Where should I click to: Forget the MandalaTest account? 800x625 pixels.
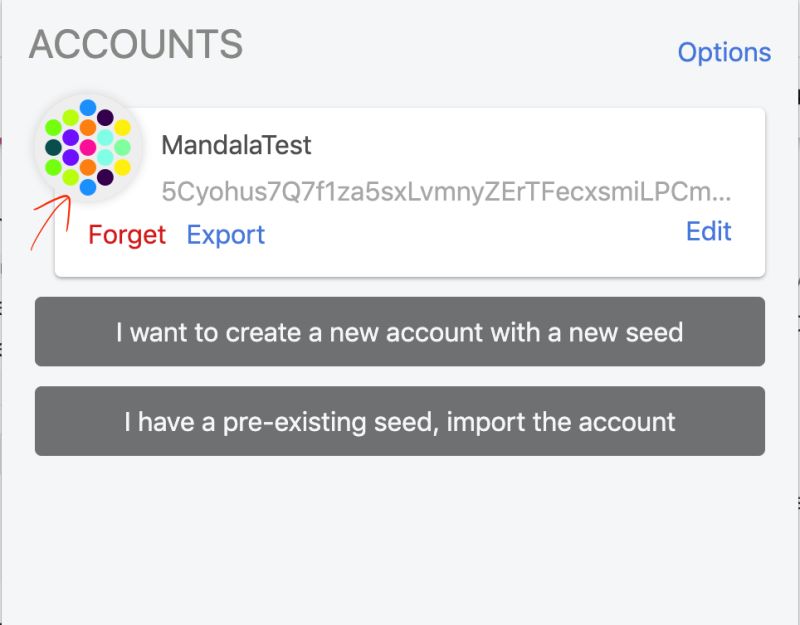tap(127, 235)
